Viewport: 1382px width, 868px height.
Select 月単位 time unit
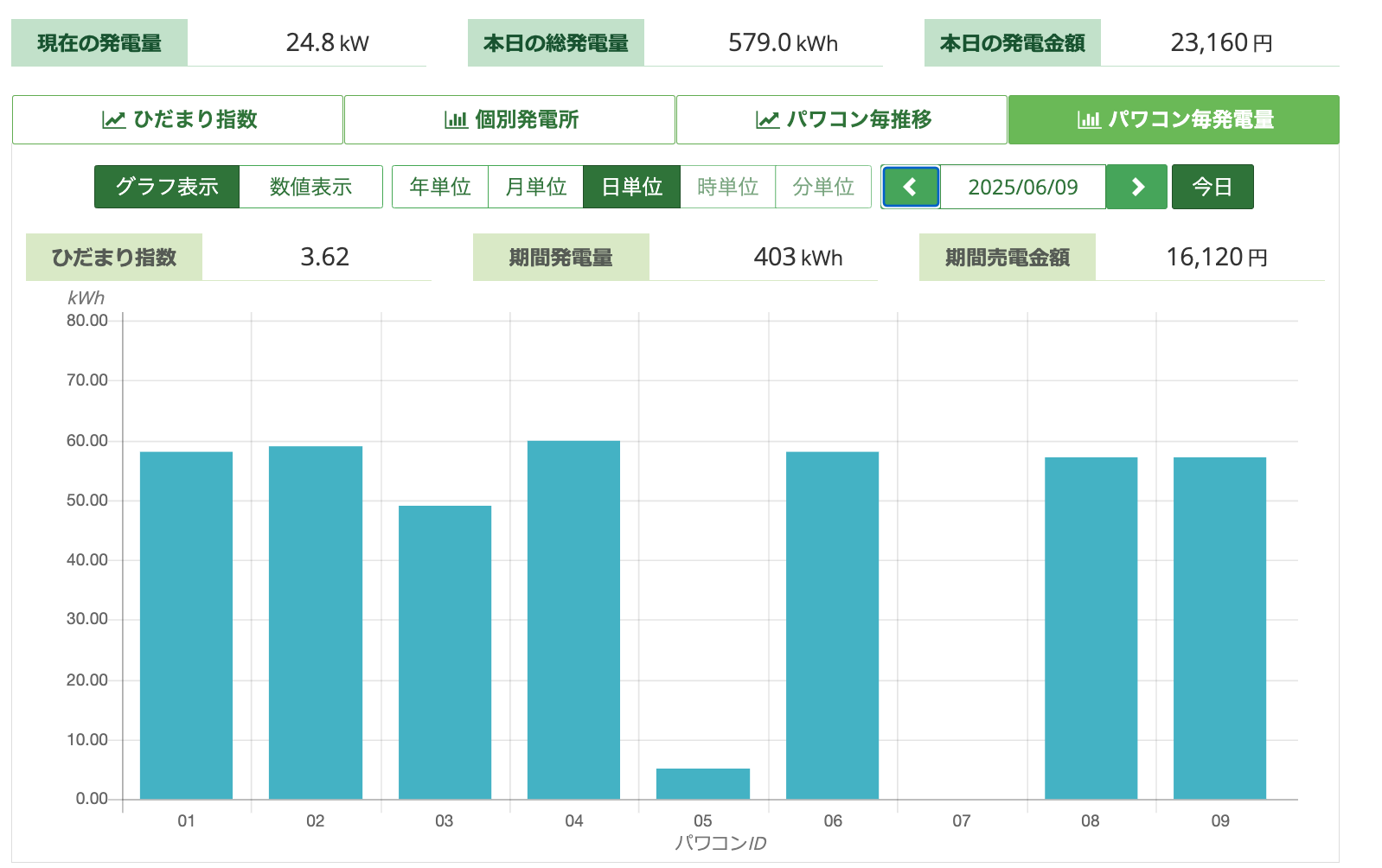[x=536, y=187]
